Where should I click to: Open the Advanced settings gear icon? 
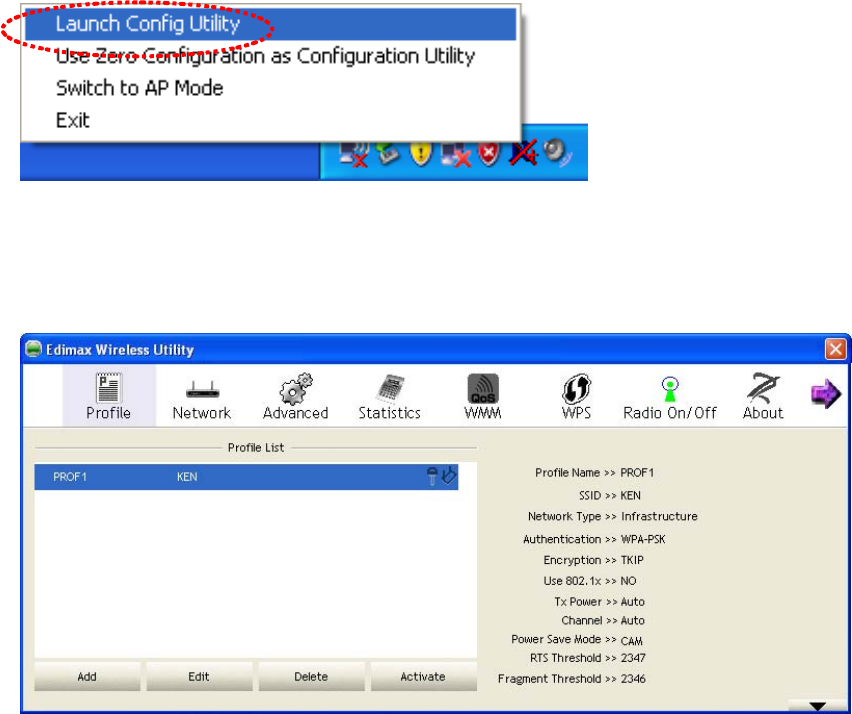pyautogui.click(x=296, y=396)
